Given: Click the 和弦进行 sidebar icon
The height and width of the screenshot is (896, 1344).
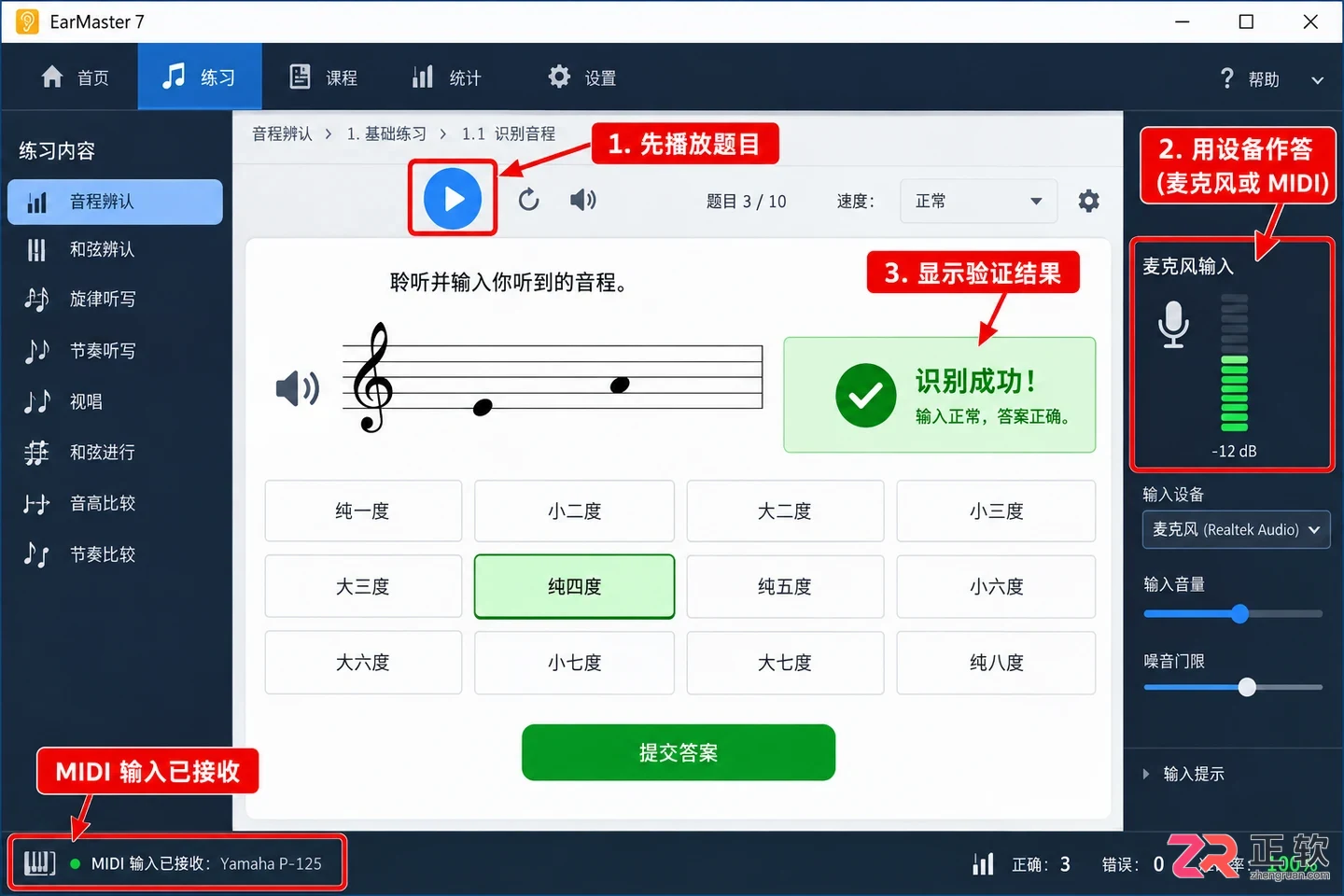Looking at the screenshot, I should coord(36,453).
